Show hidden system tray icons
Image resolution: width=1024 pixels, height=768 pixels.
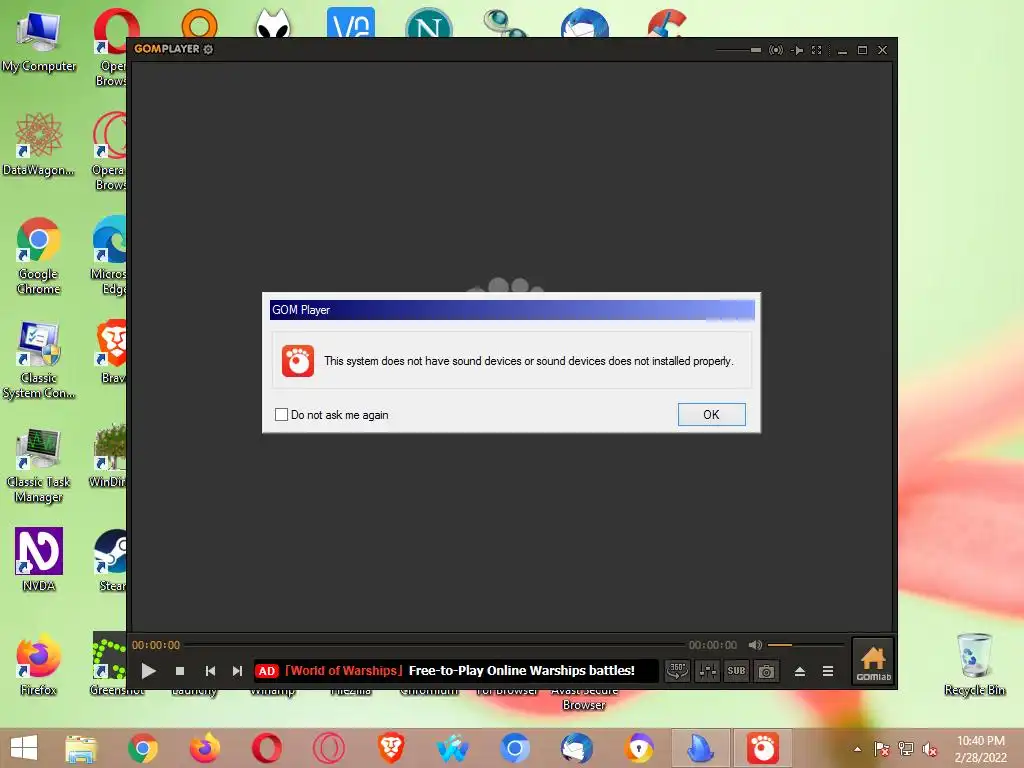coord(857,749)
